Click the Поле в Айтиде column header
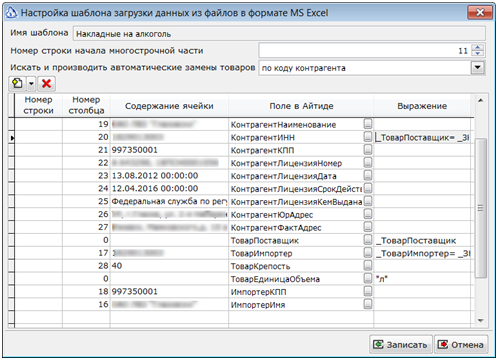498x360 pixels. 301,106
